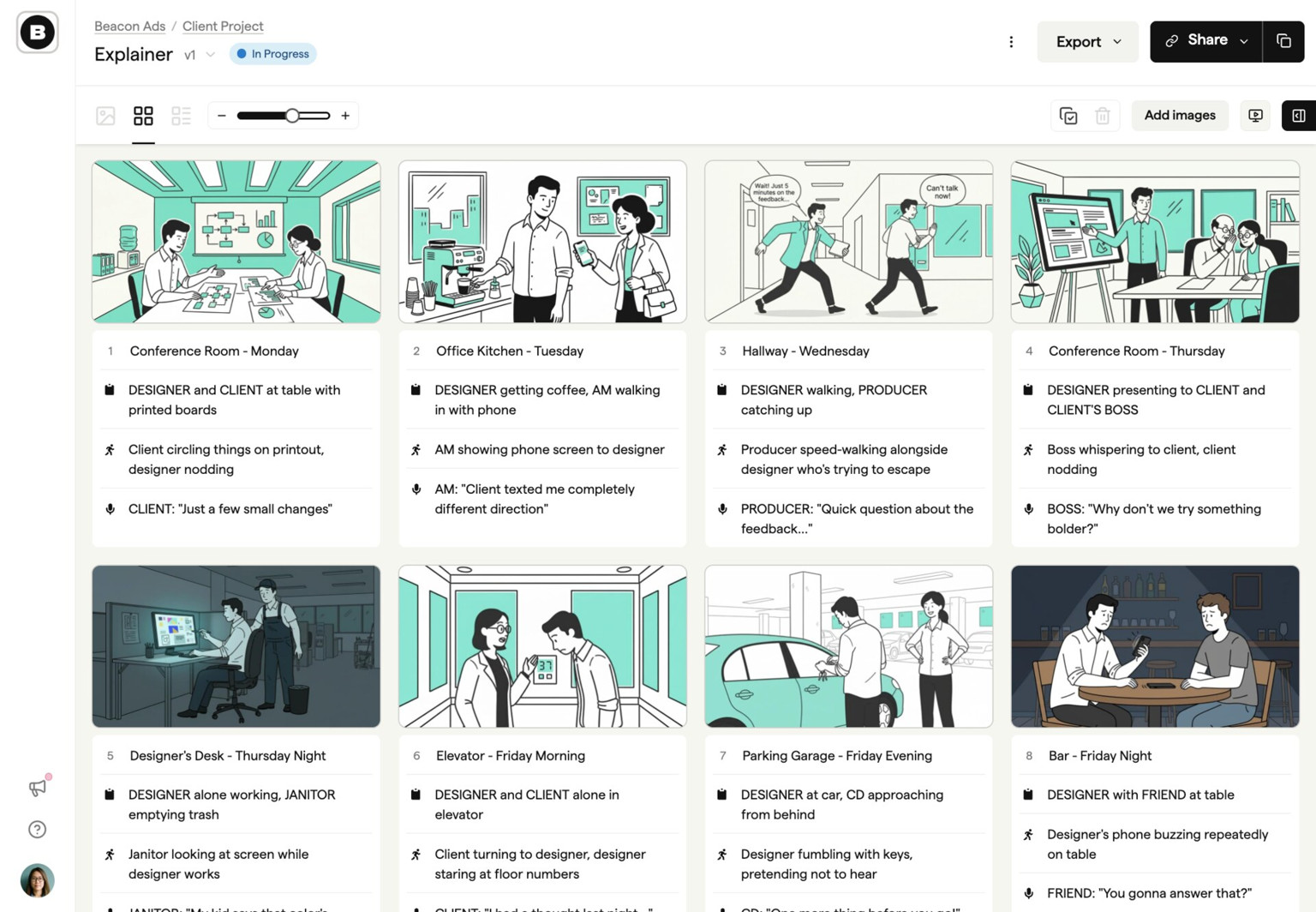Open the Export options dropdown
Image resolution: width=1316 pixels, height=912 pixels.
(1087, 41)
